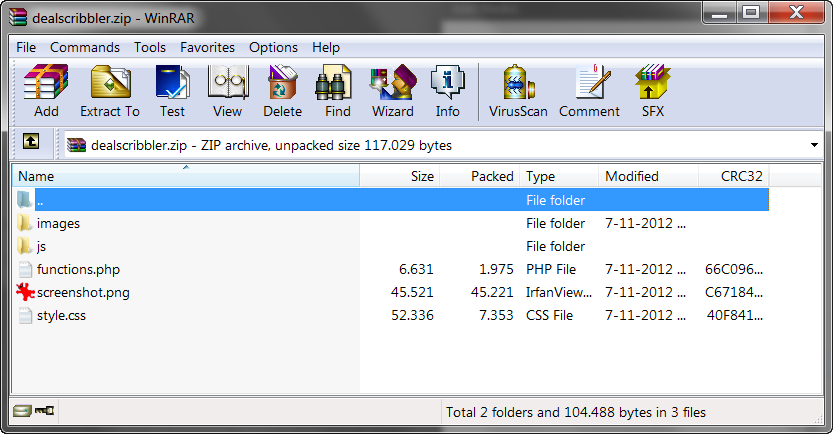Screen dimensions: 833x434
Task: Expand the archive path dropdown arrow
Action: [814, 145]
